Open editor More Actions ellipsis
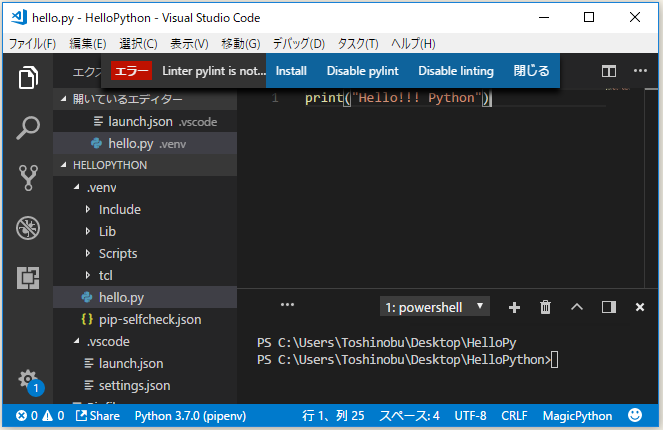This screenshot has width=663, height=430. click(x=640, y=71)
